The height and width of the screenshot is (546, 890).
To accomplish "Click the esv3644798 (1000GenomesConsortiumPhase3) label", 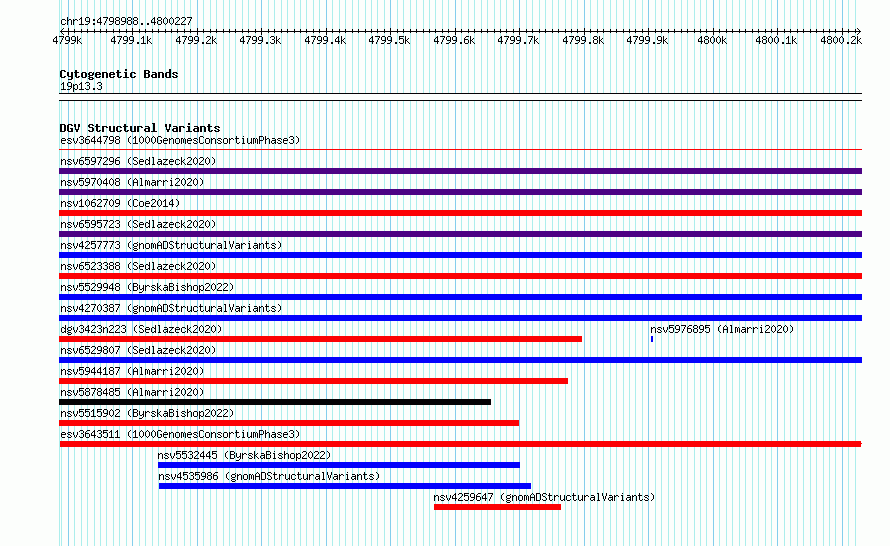I will pyautogui.click(x=180, y=140).
